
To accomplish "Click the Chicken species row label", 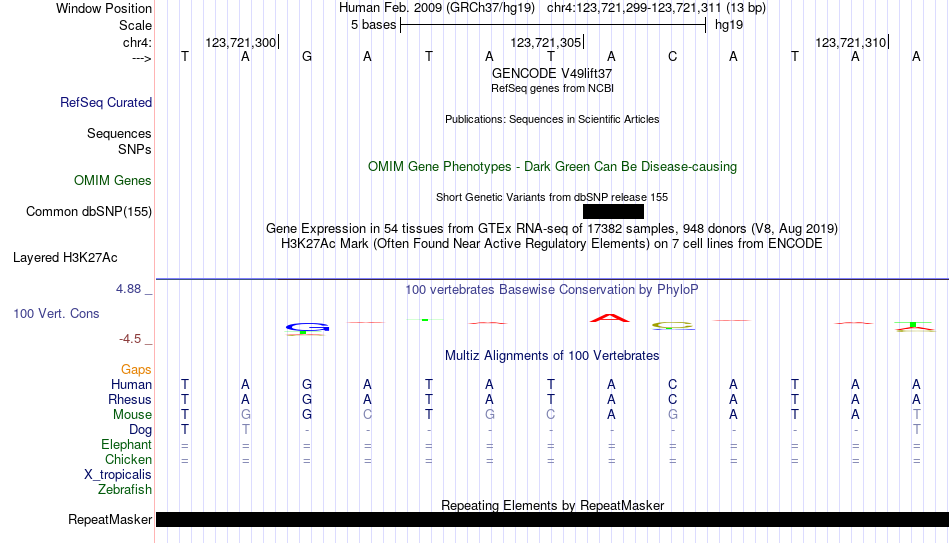I will (x=128, y=460).
